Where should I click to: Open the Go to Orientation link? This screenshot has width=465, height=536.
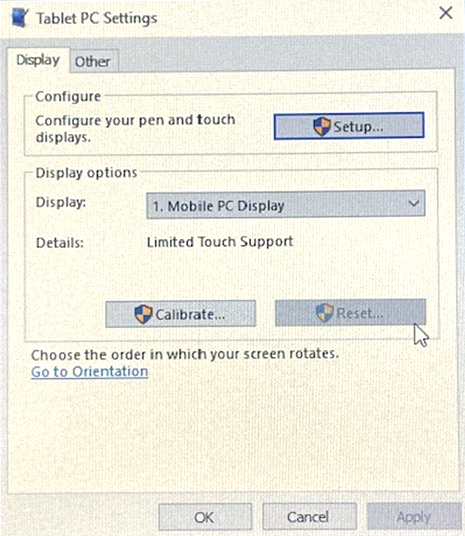pyautogui.click(x=90, y=372)
